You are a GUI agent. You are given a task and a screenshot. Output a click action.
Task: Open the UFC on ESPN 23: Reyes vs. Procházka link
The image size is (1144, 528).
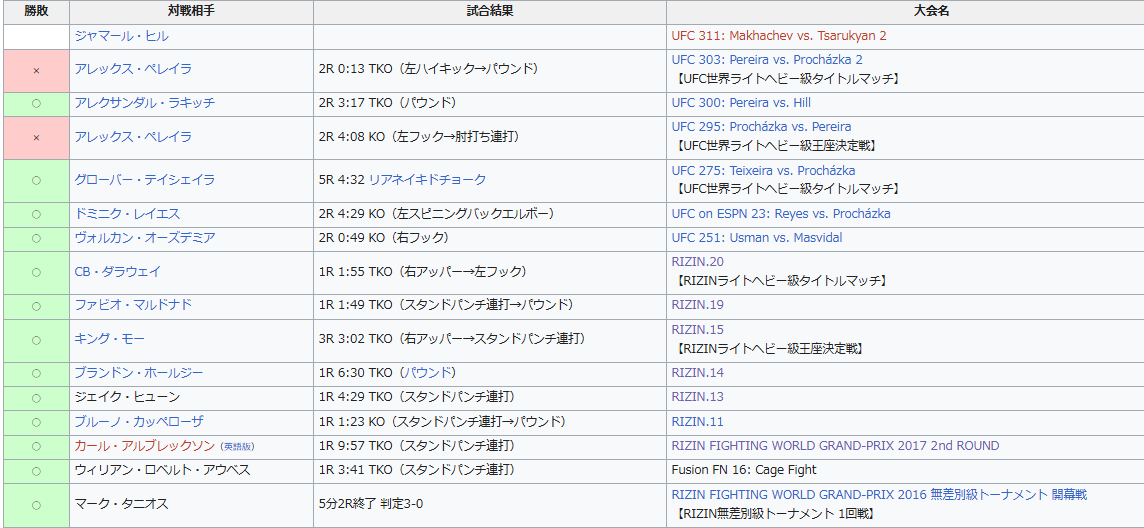click(x=781, y=214)
